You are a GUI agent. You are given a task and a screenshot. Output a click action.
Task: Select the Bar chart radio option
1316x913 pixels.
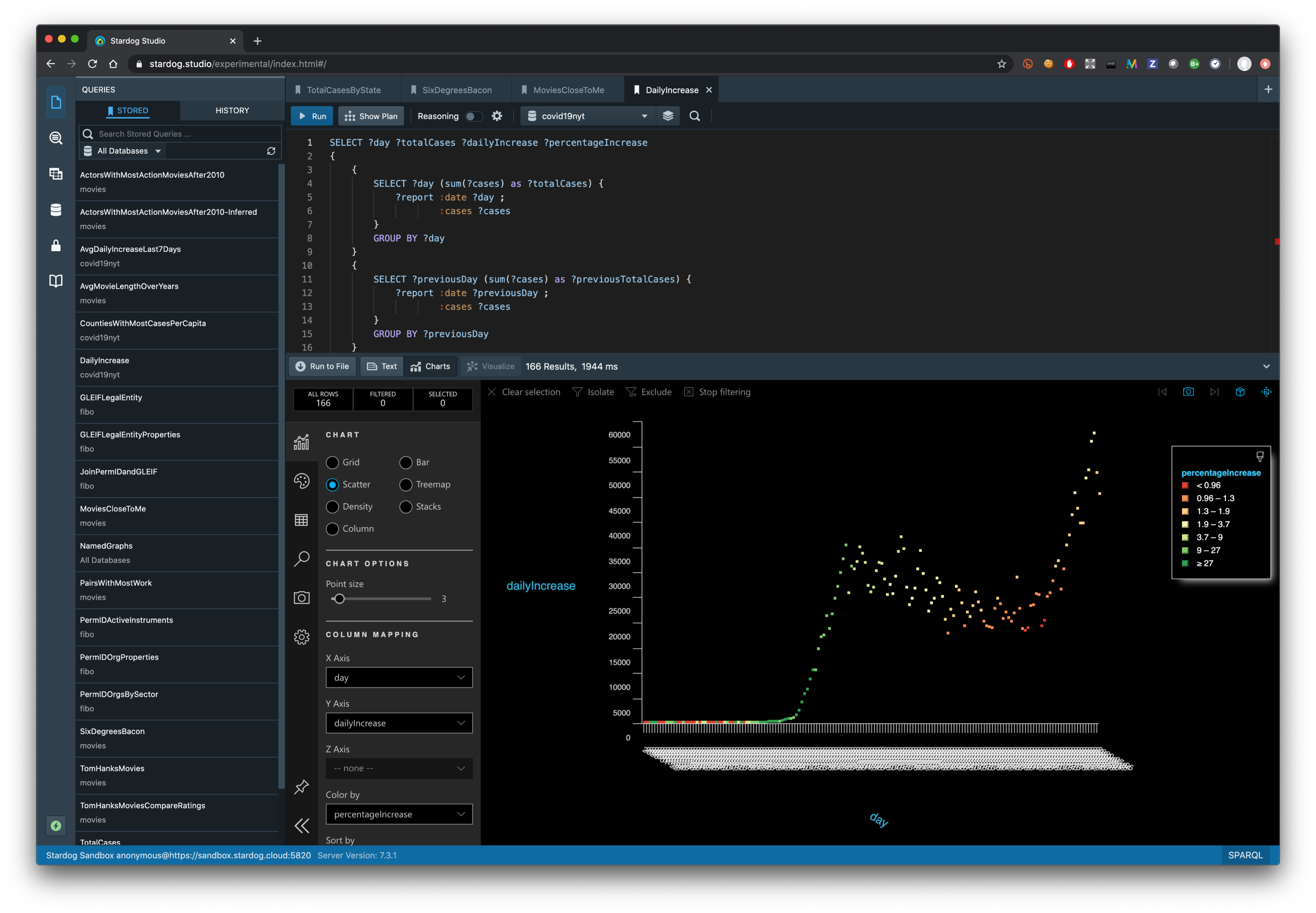pyautogui.click(x=406, y=462)
